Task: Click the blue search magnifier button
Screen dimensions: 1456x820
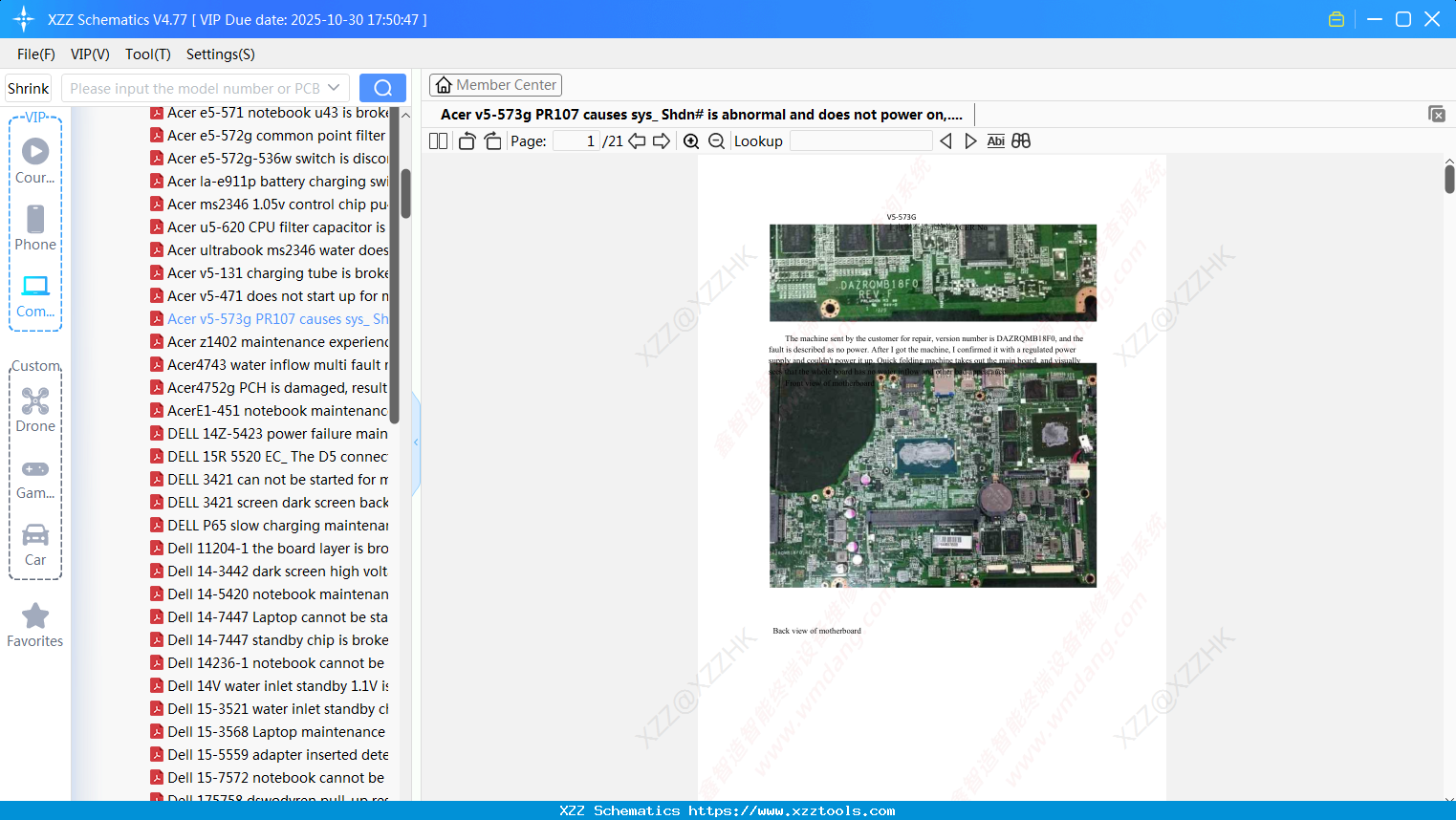Action: pos(382,88)
